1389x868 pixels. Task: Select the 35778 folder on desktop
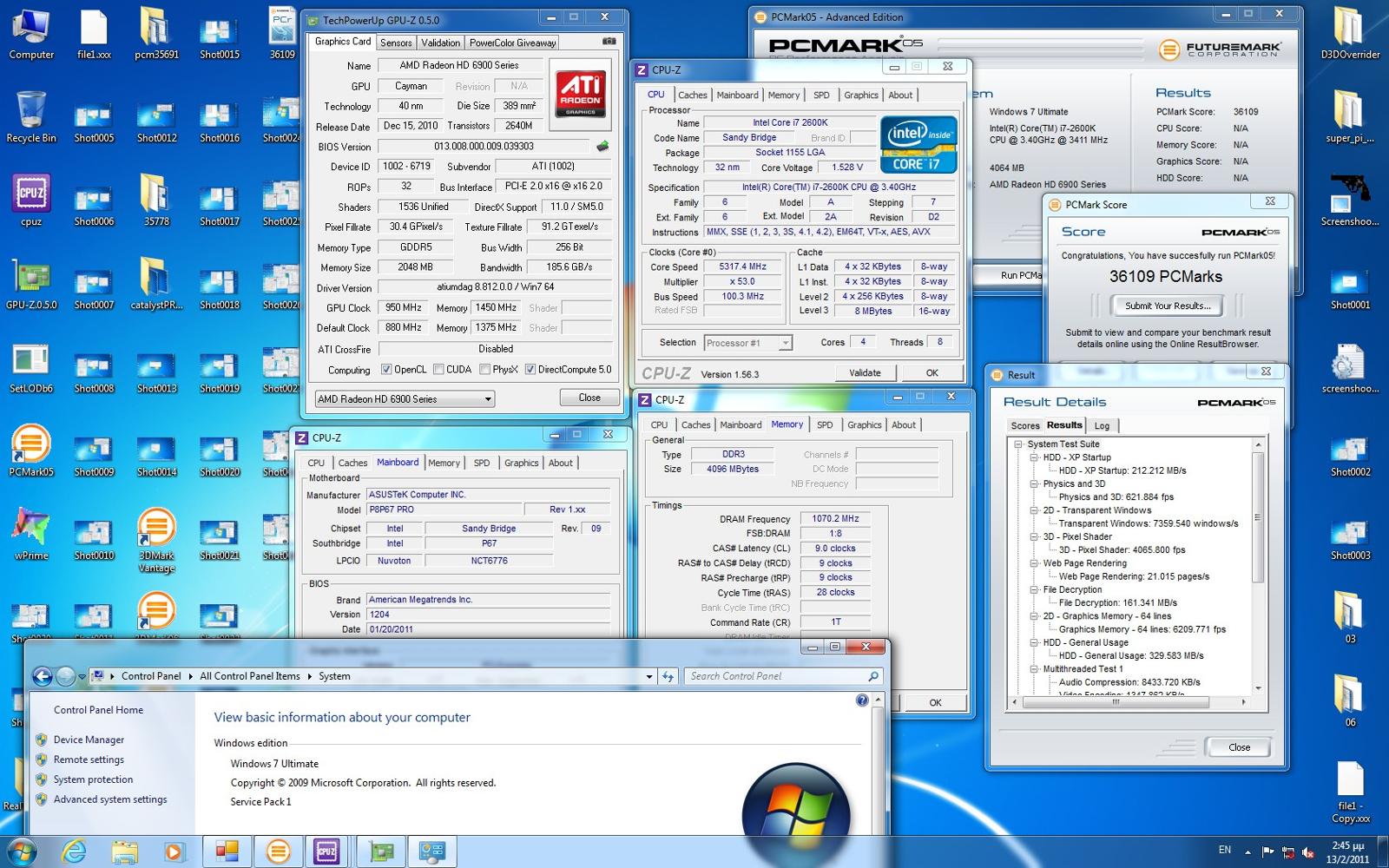[x=156, y=200]
